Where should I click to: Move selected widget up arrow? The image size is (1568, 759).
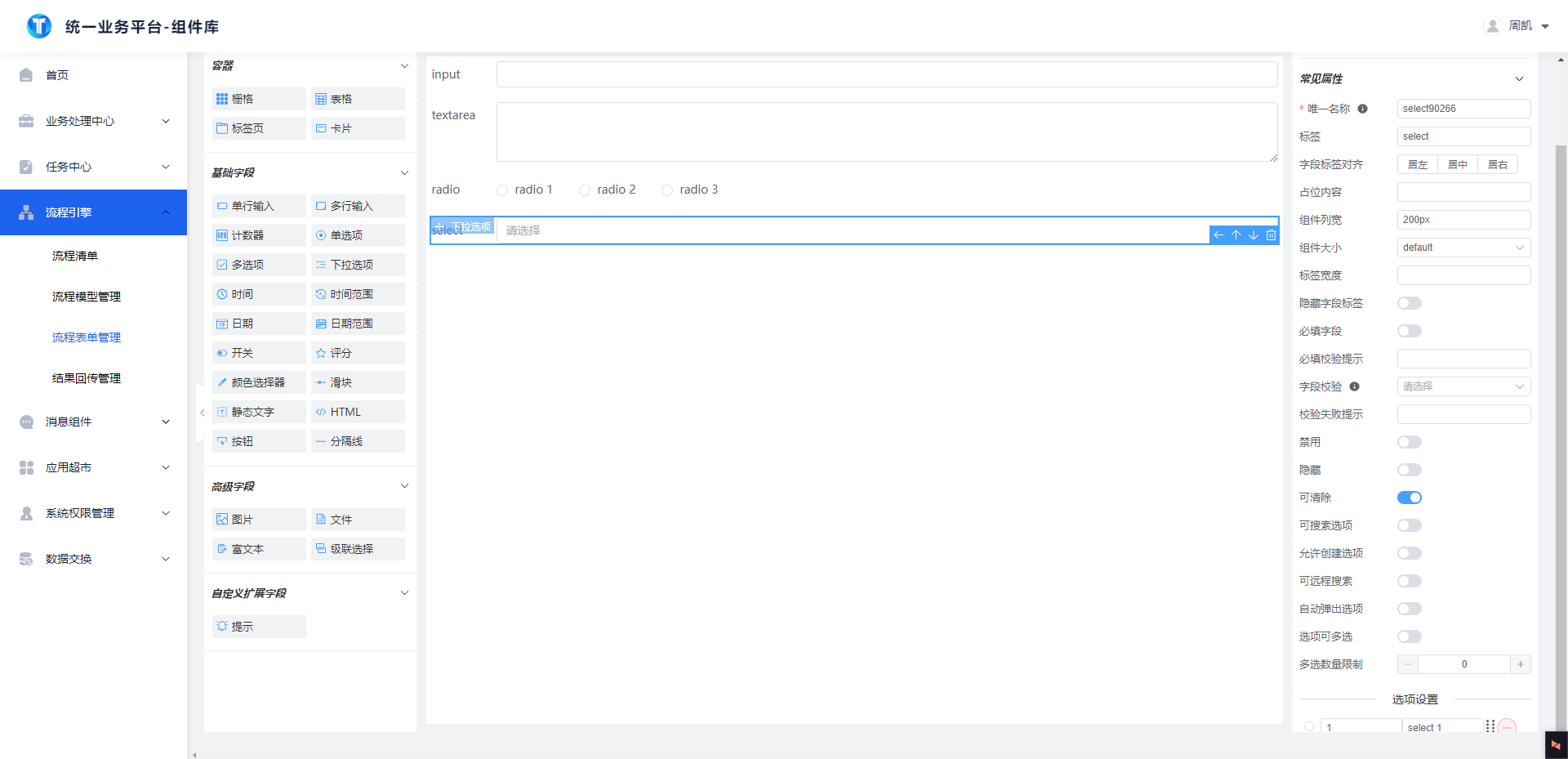[x=1236, y=235]
